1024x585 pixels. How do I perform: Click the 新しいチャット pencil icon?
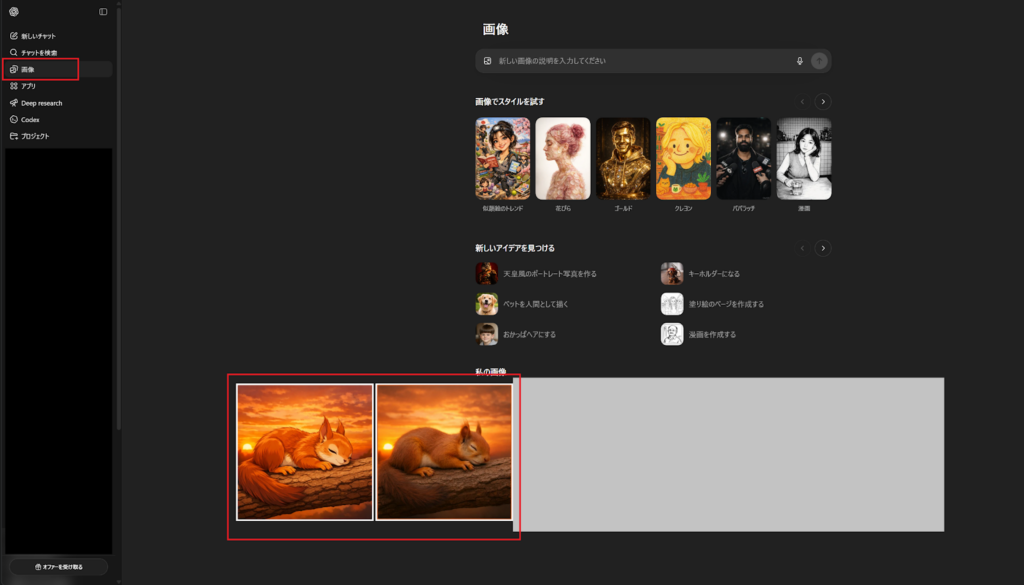tap(13, 35)
